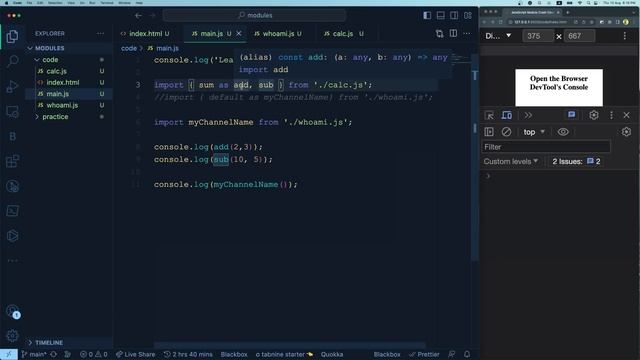
Task: Open the Search view in activity bar
Action: [x=12, y=62]
